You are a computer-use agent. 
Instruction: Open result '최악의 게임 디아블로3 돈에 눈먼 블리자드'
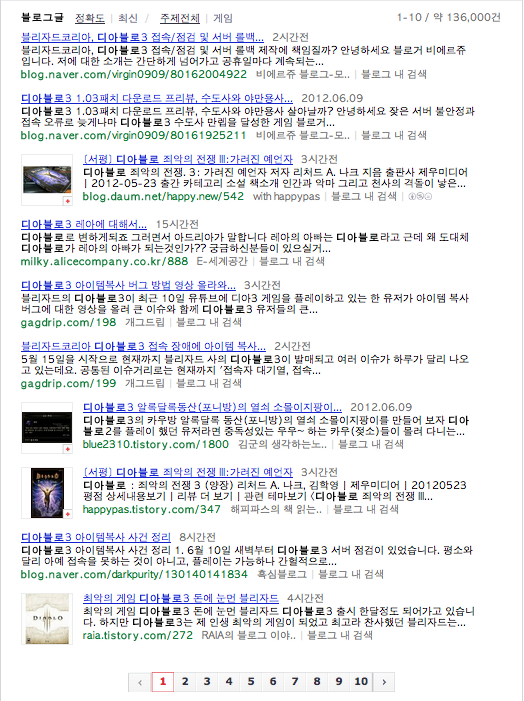181,598
